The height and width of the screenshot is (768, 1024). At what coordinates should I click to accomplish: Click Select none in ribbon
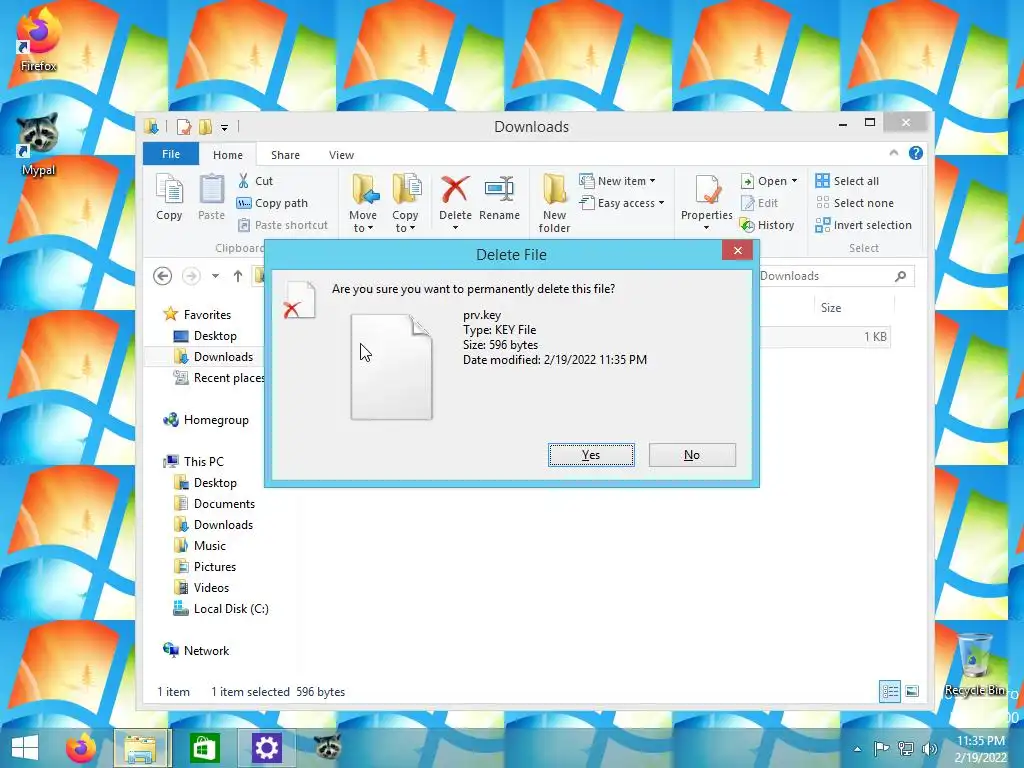855,203
